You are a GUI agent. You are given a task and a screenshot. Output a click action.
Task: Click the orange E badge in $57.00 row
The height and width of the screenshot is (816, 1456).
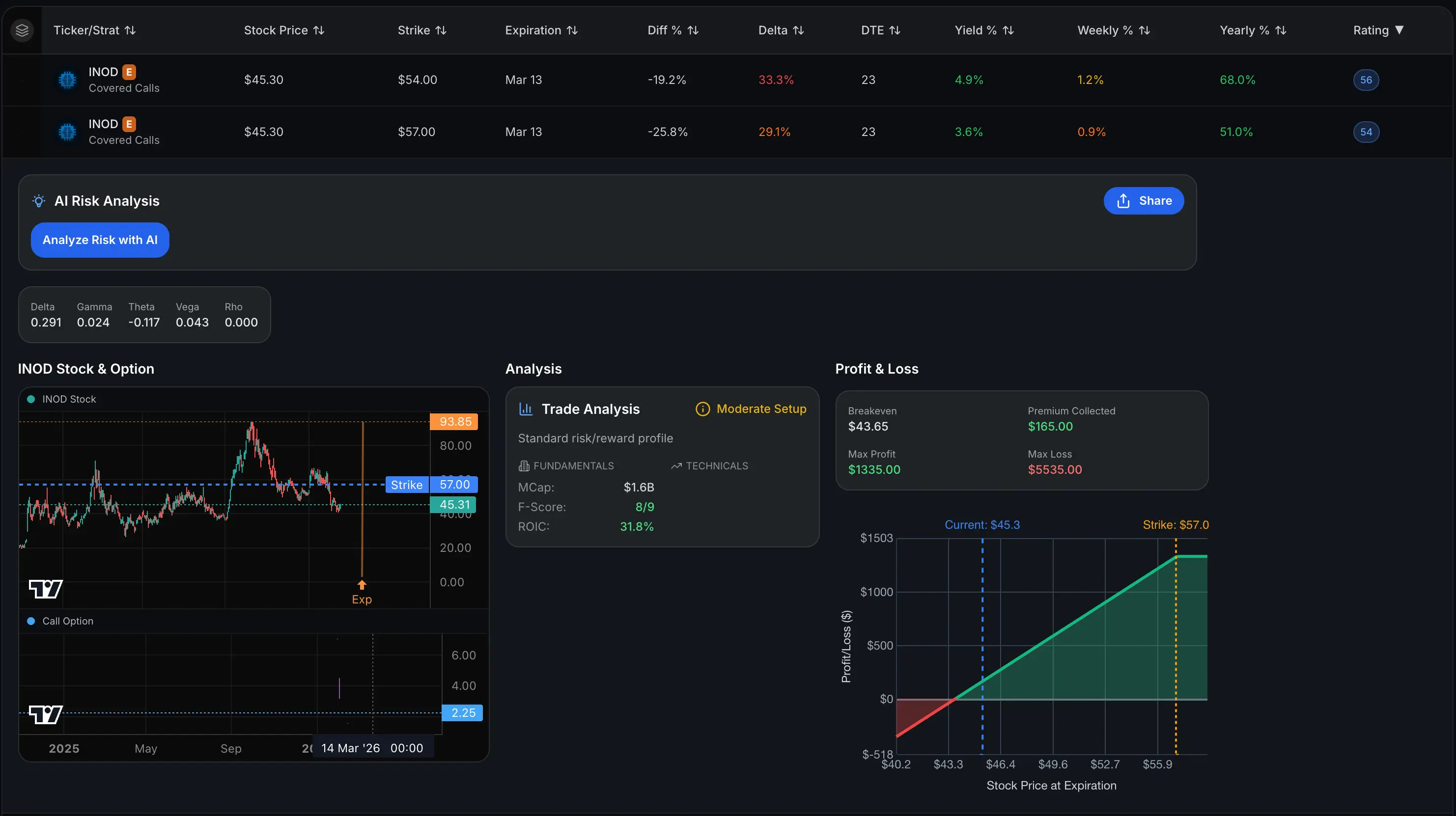(x=129, y=124)
